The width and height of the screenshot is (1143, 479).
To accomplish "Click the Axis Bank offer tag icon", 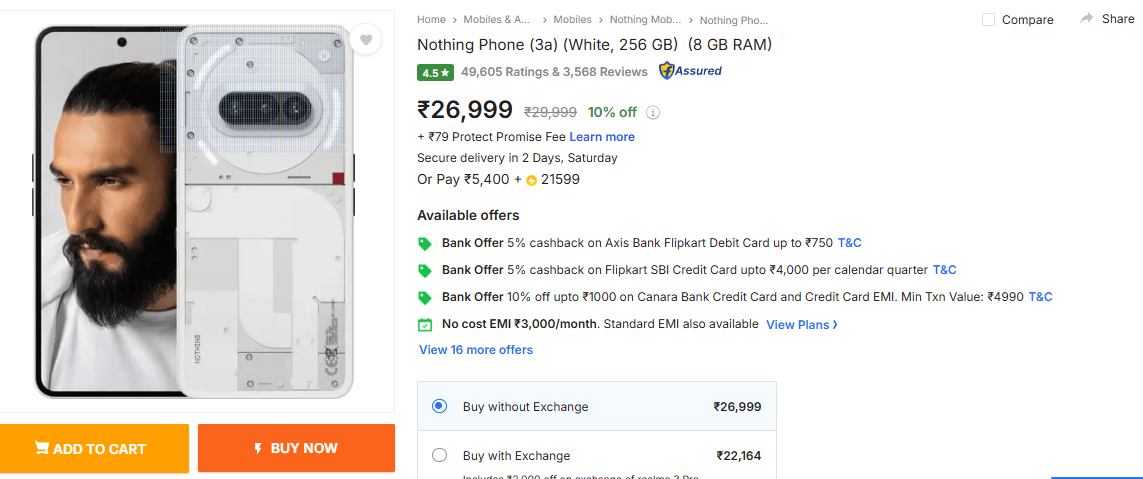I will click(425, 243).
